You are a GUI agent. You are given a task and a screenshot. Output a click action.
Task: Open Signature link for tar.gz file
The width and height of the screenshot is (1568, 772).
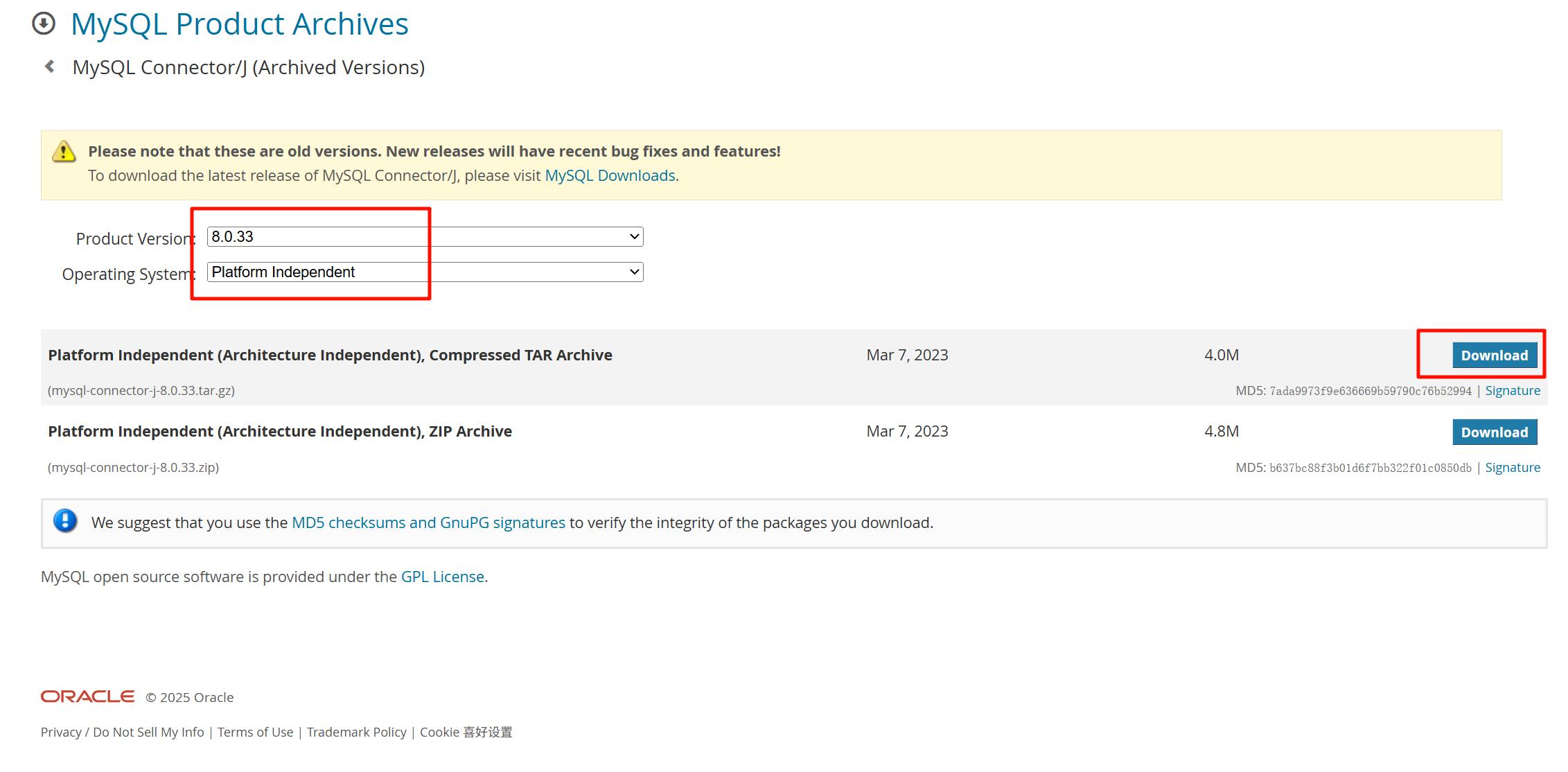point(1512,391)
